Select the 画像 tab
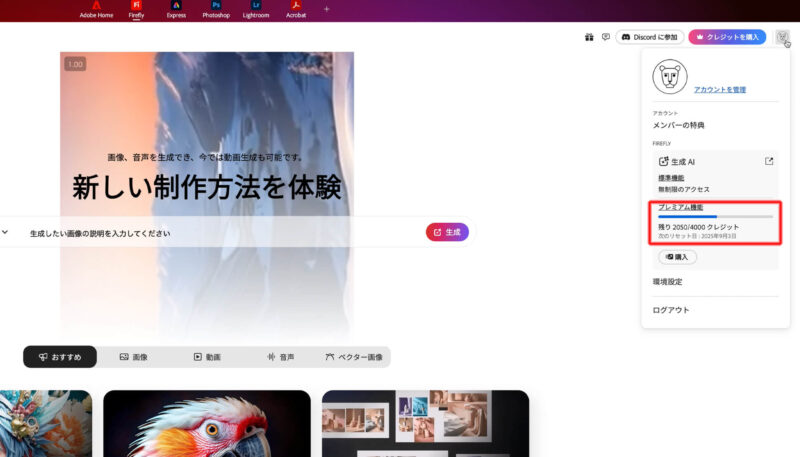This screenshot has width=800, height=457. (x=134, y=357)
